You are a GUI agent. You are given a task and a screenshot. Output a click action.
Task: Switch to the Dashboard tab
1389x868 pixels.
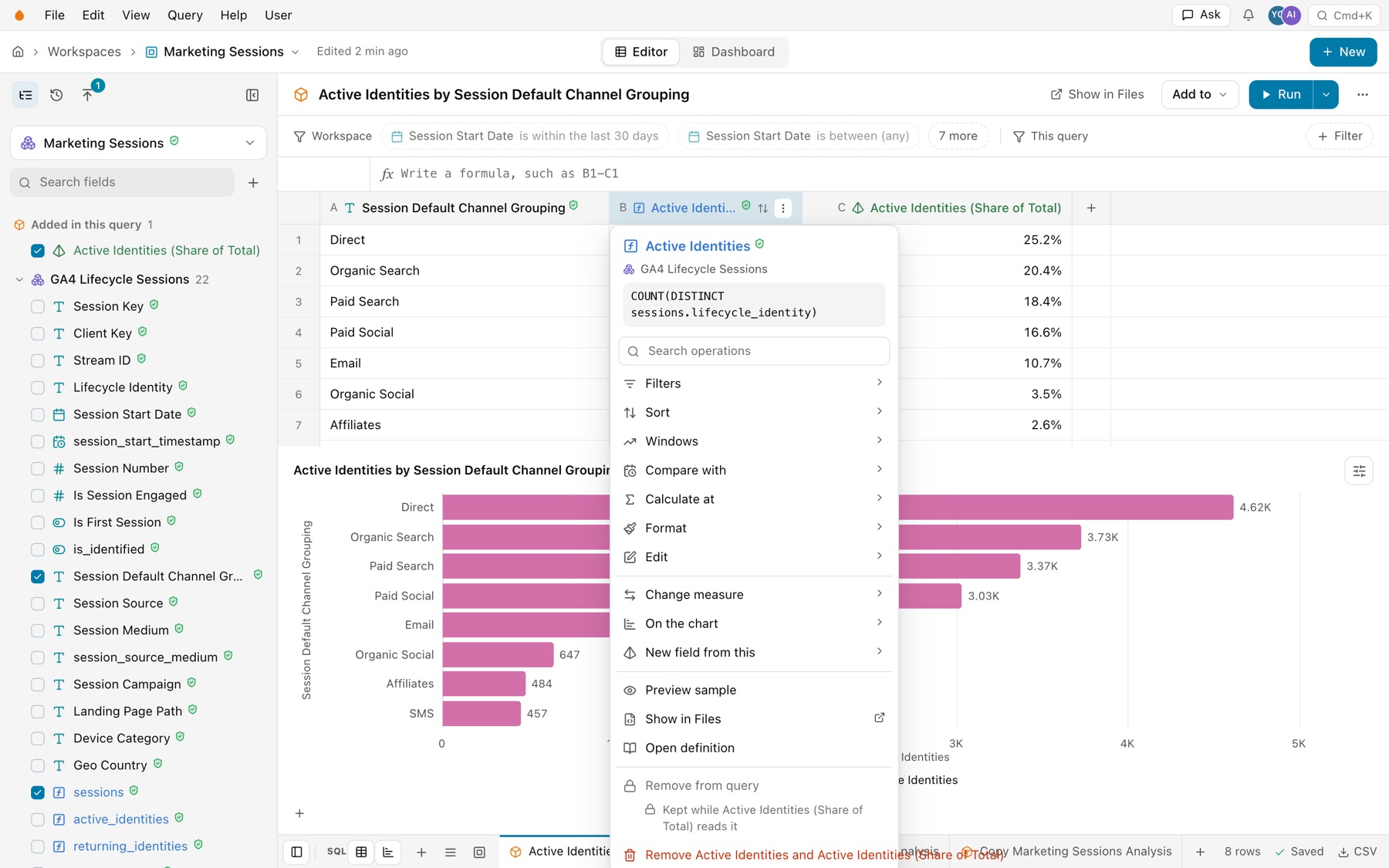tap(734, 52)
